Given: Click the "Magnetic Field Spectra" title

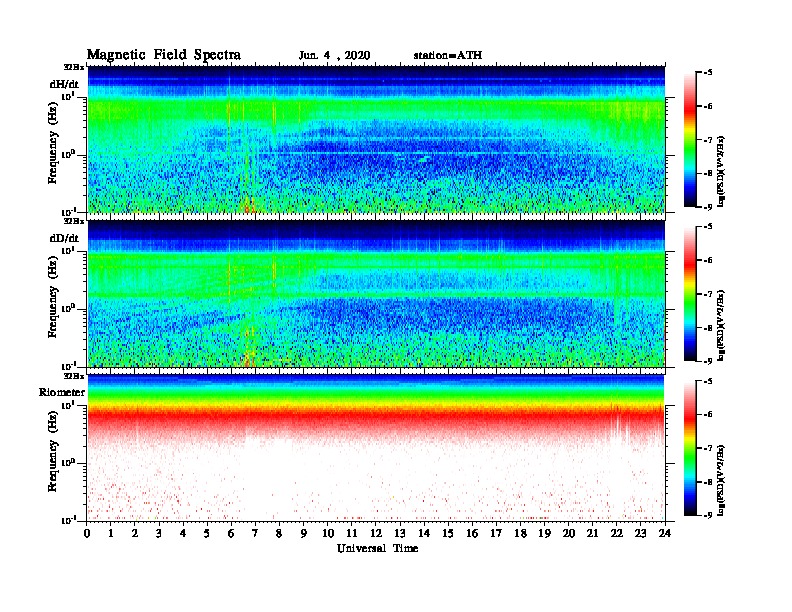Looking at the screenshot, I should tap(164, 55).
